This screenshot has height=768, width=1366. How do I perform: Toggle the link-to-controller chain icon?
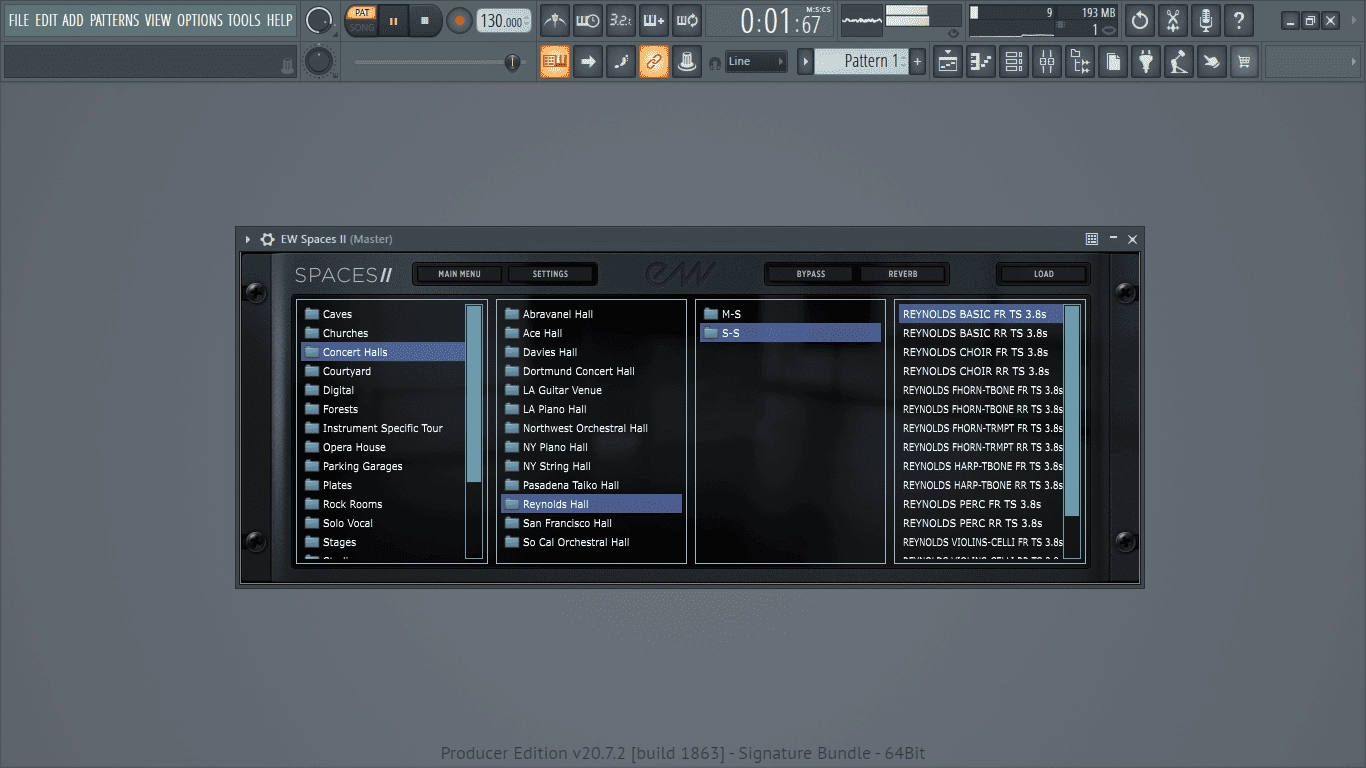click(x=654, y=61)
